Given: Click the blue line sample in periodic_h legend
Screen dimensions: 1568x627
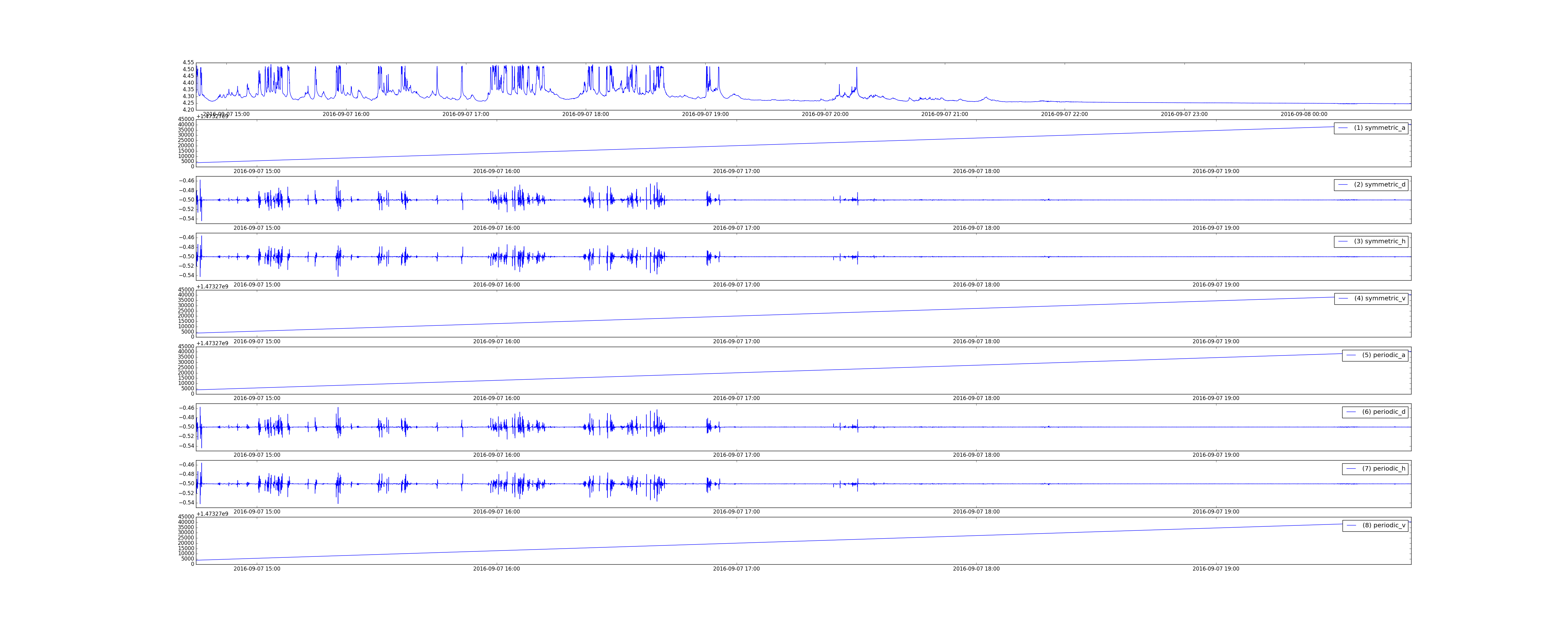Looking at the screenshot, I should [1351, 469].
